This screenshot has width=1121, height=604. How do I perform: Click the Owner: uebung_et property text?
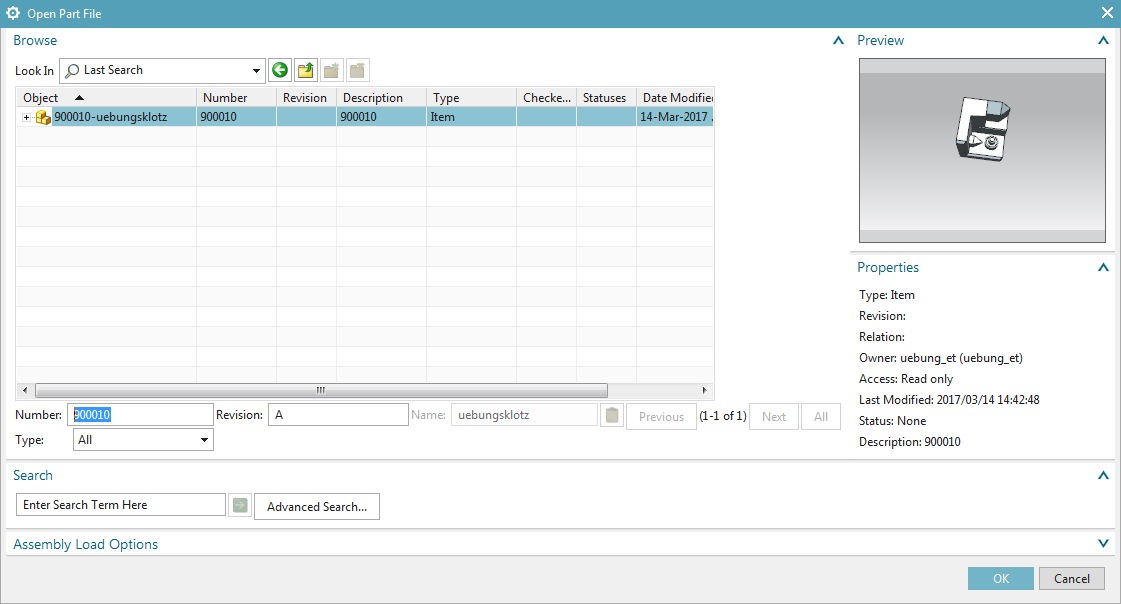pyautogui.click(x=941, y=358)
